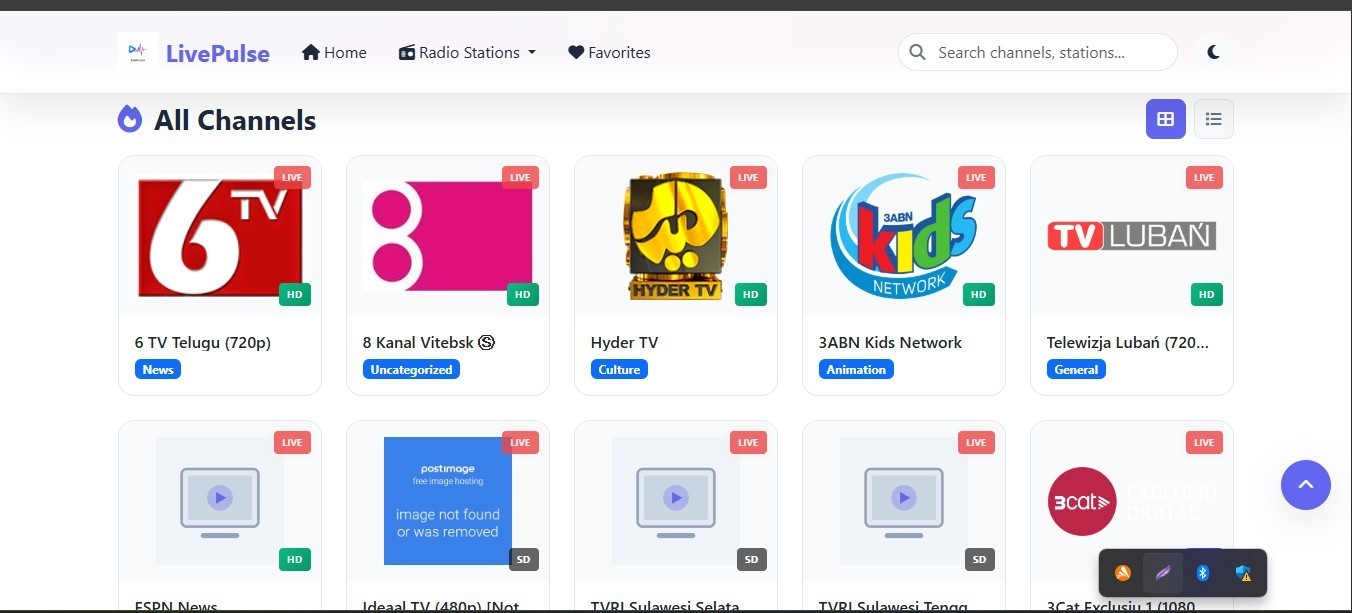Select the Culture category tag
The image size is (1352, 613).
(619, 369)
